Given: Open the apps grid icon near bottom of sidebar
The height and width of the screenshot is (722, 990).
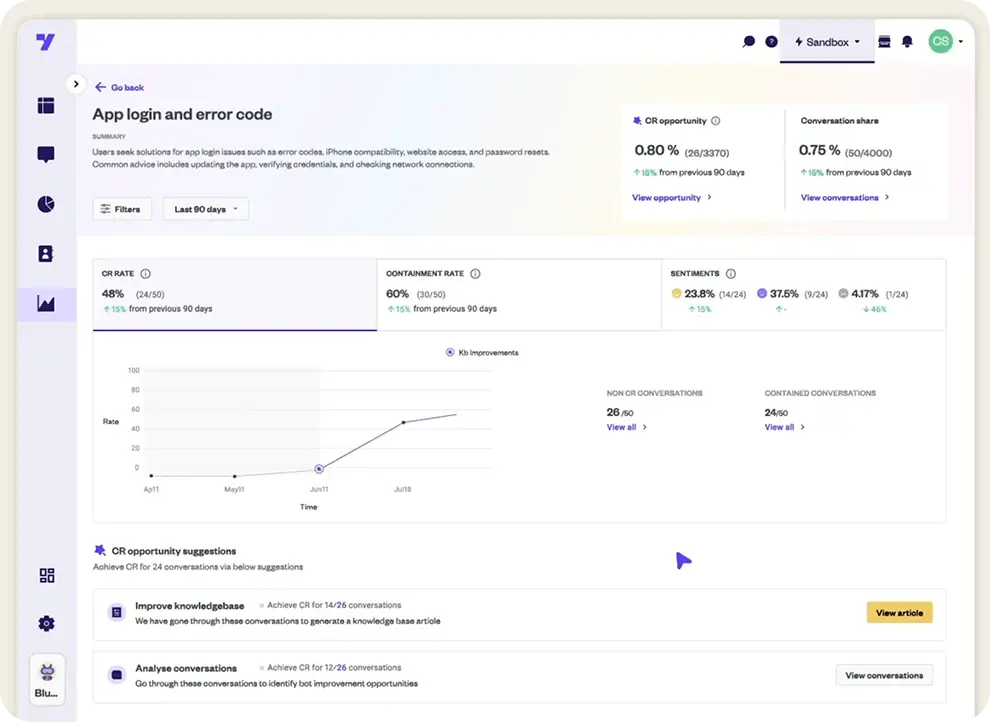Looking at the screenshot, I should pos(46,575).
